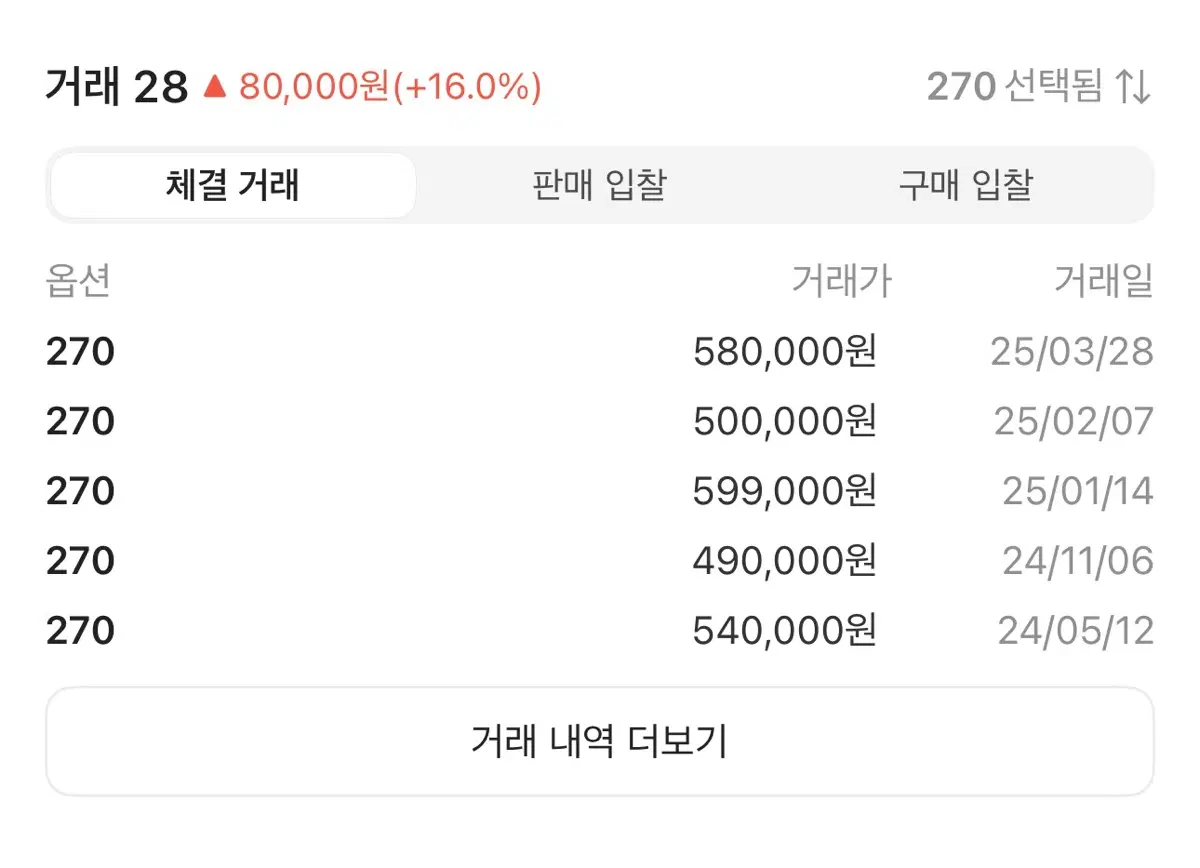This screenshot has width=1200, height=868.
Task: Click the 거래 28 heading
Action: click(117, 88)
